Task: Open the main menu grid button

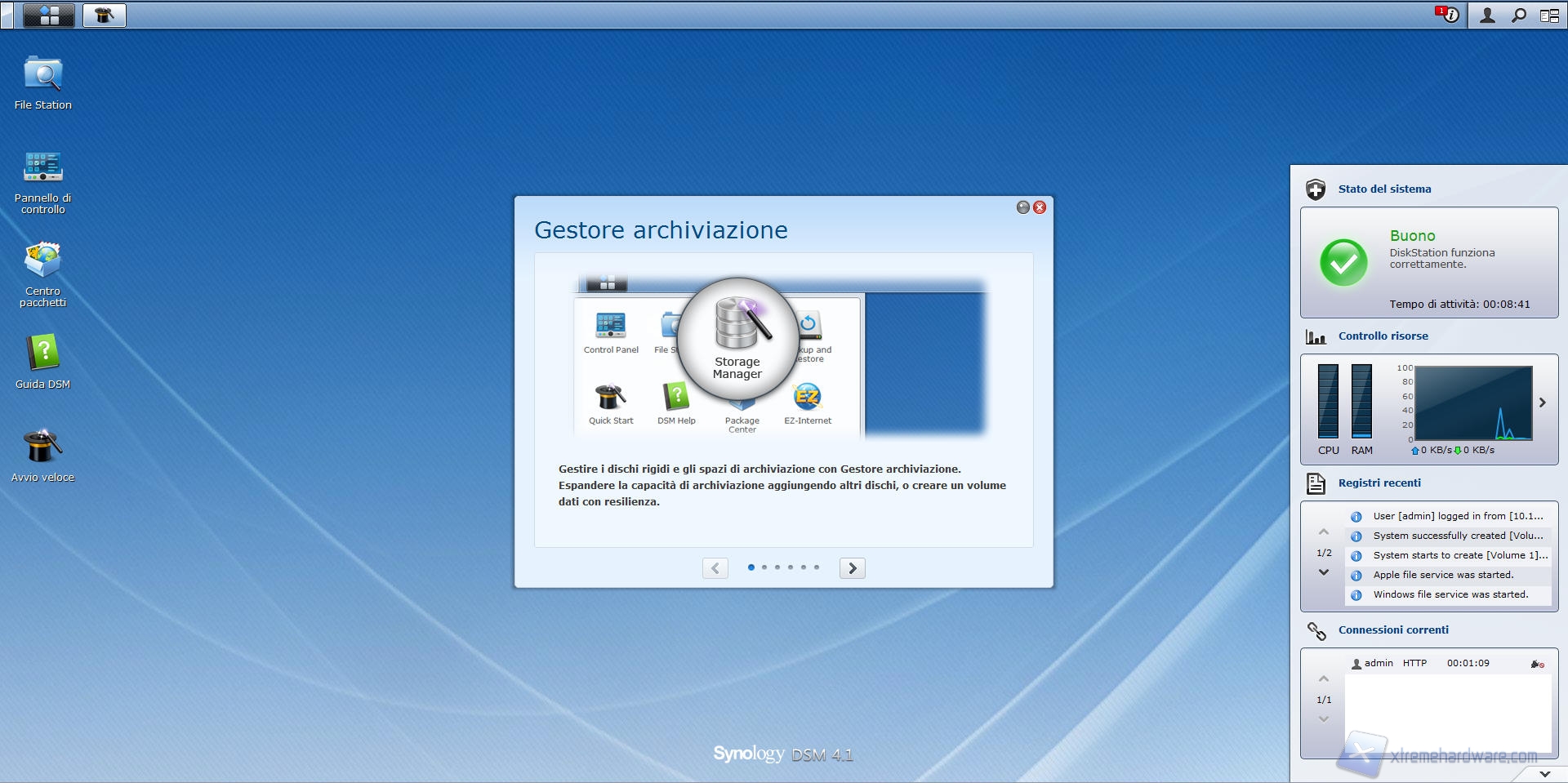Action: point(49,16)
